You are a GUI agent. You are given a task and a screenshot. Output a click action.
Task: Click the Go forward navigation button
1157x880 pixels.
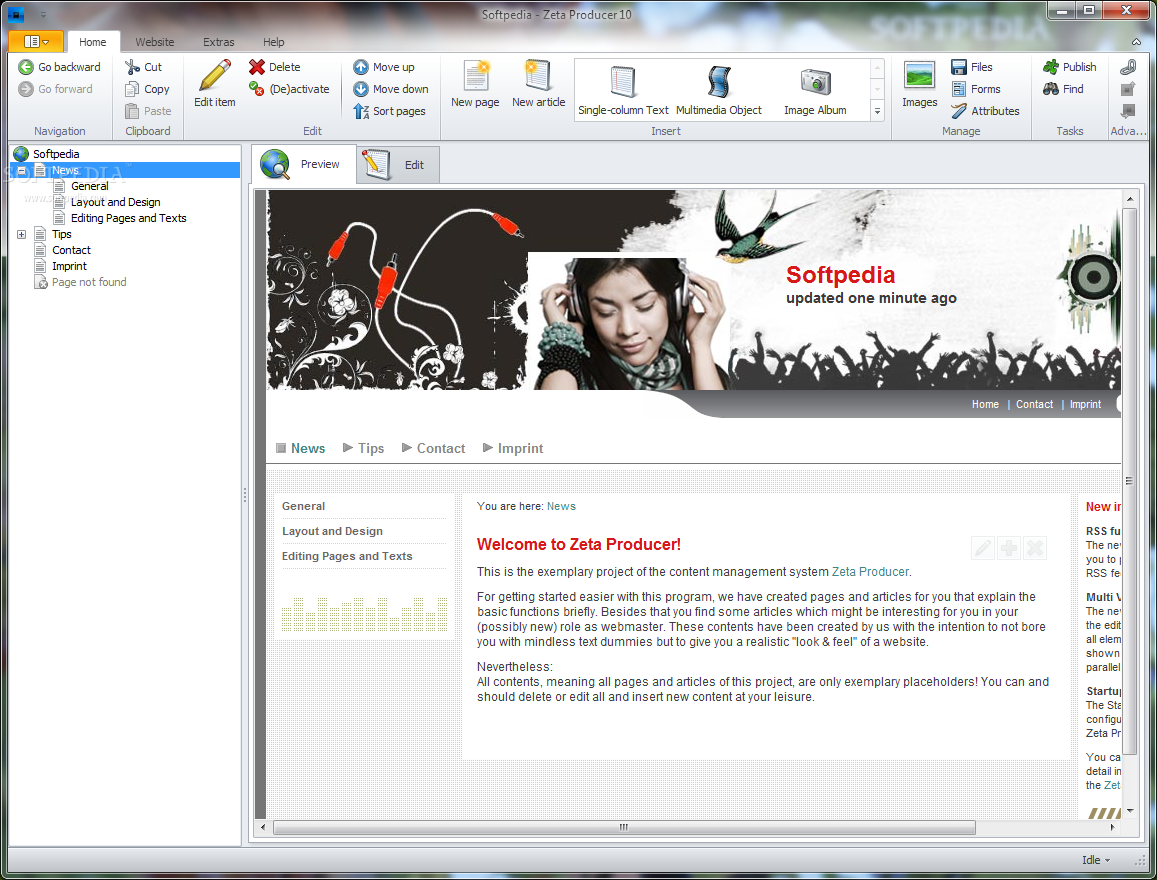55,89
